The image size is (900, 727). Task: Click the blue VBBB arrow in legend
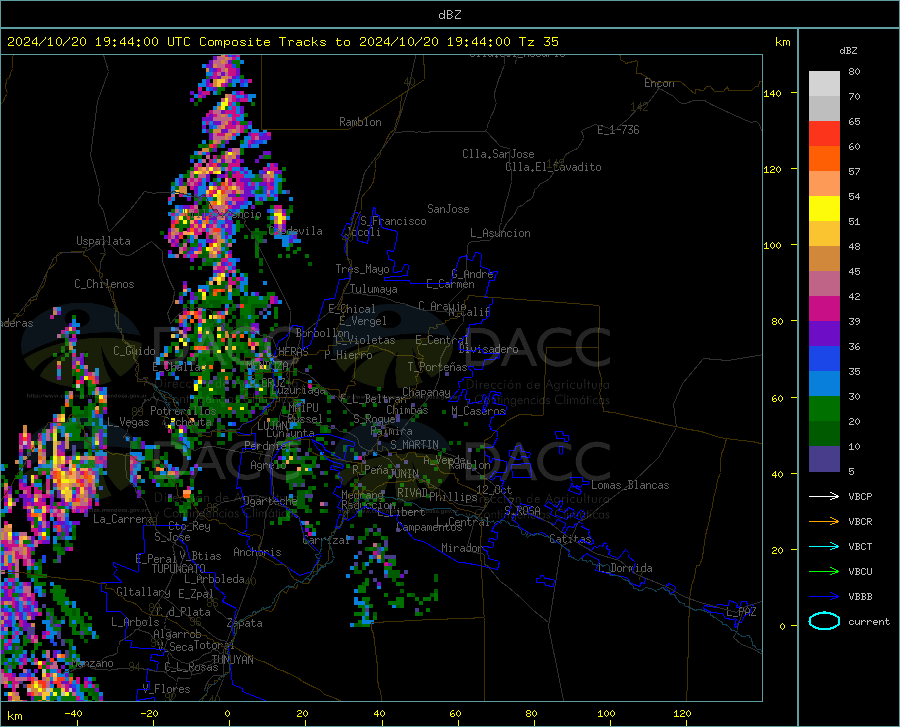pos(824,596)
